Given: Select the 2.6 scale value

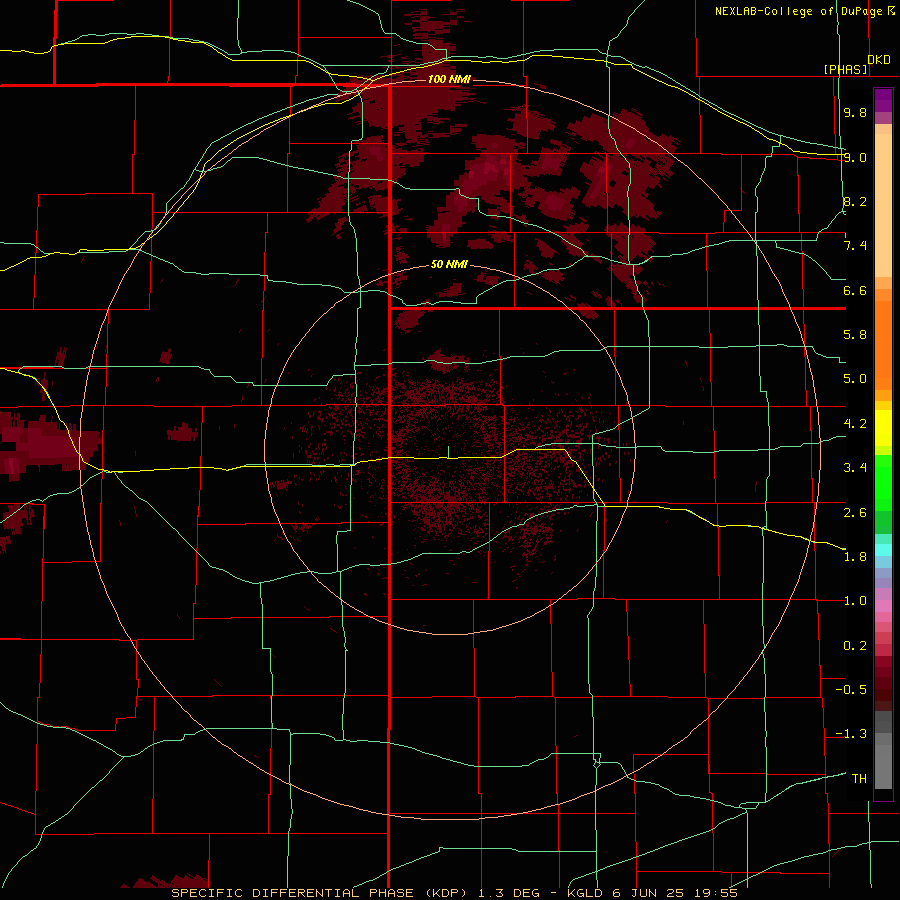Looking at the screenshot, I should coord(855,513).
